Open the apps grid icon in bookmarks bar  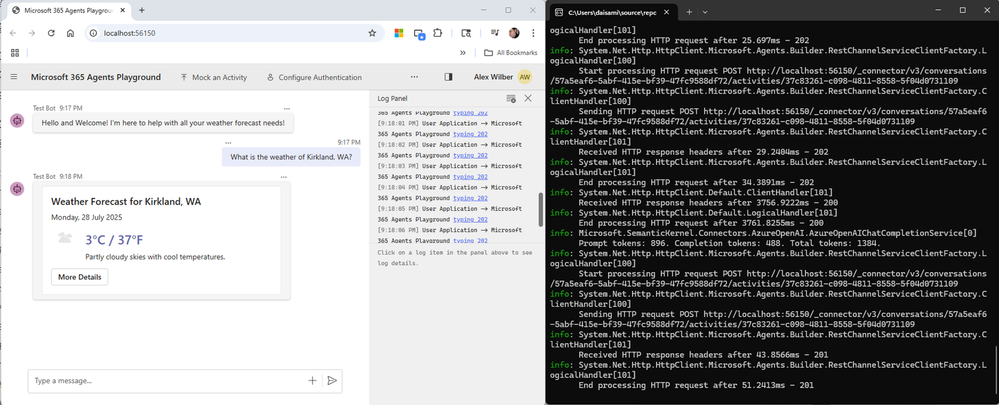[14, 53]
